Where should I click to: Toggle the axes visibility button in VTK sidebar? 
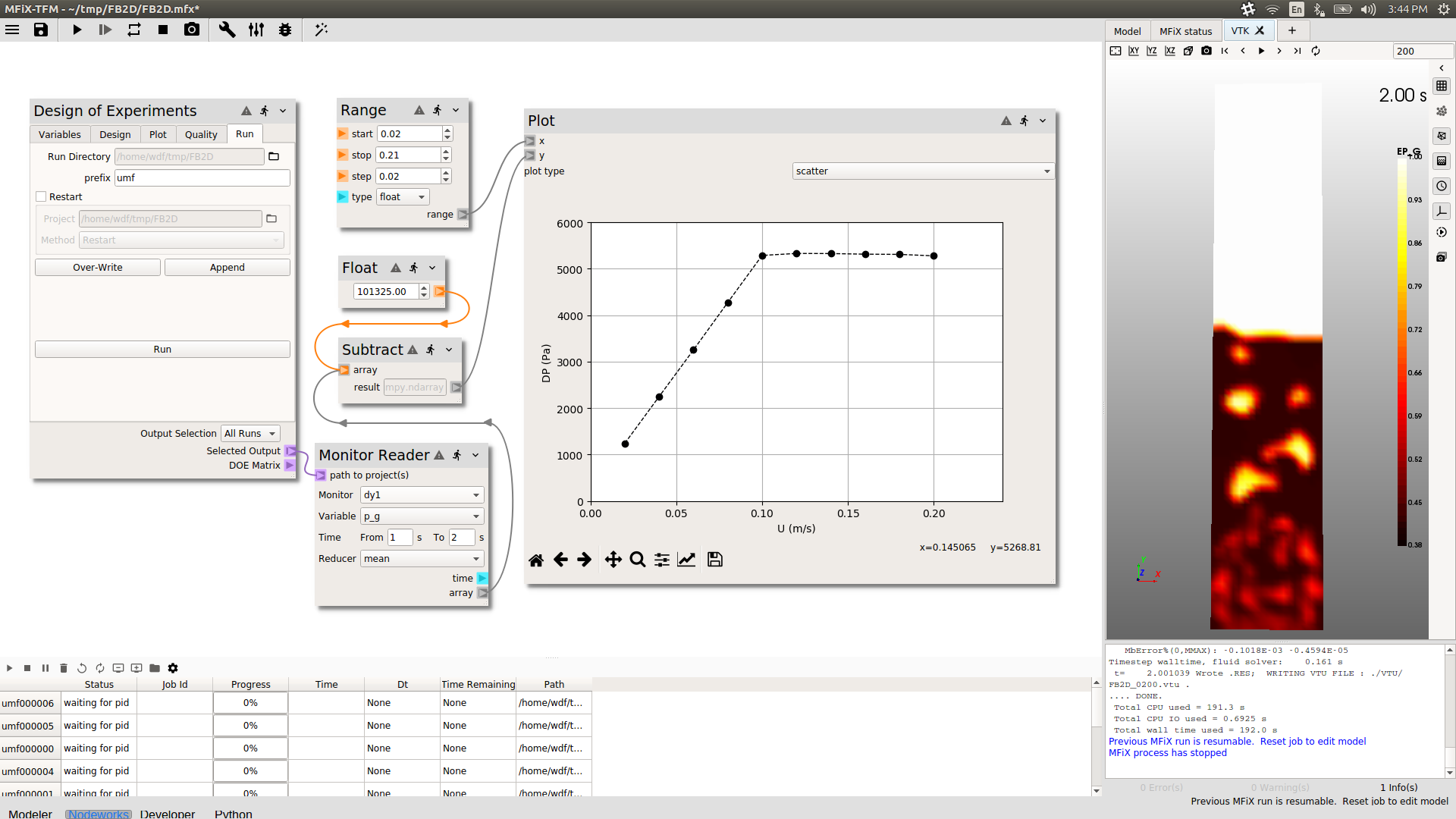[1442, 211]
